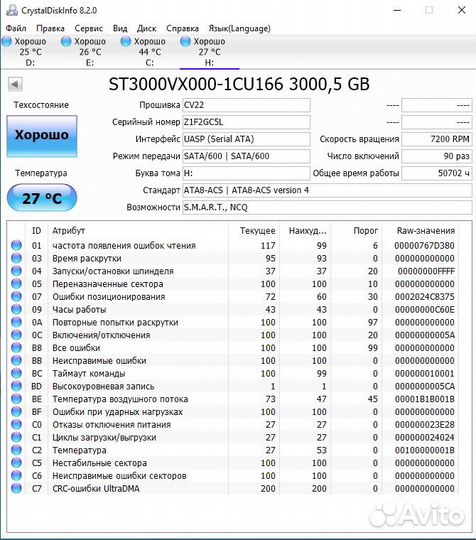
Task: Click status icon for Ошибки позиционирования
Action: tap(16, 296)
